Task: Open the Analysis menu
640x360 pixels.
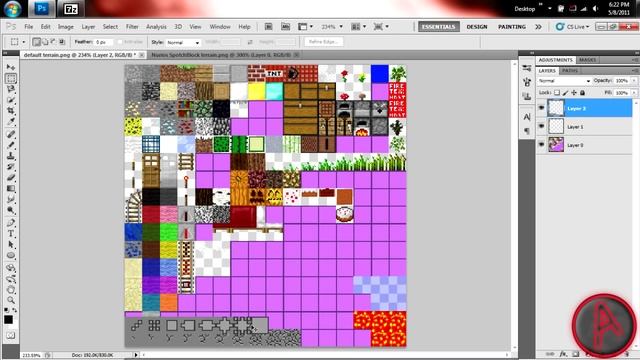Action: [156, 27]
